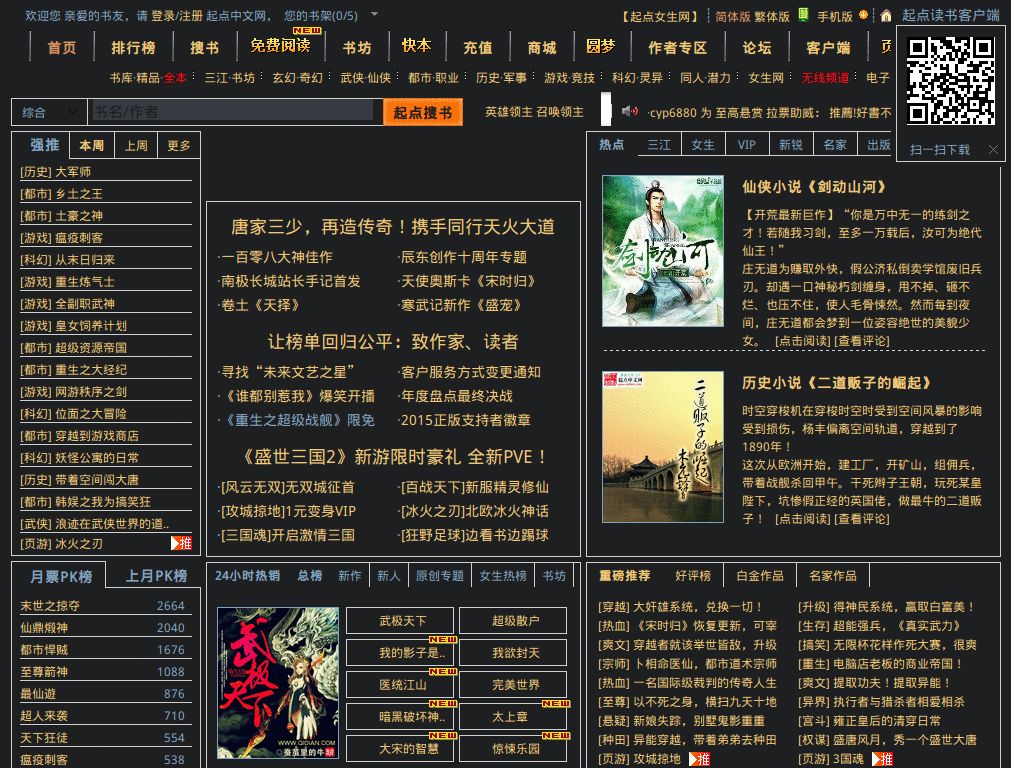This screenshot has width=1024, height=768.
Task: Click the 惊悚乐园 button
Action: coord(513,748)
